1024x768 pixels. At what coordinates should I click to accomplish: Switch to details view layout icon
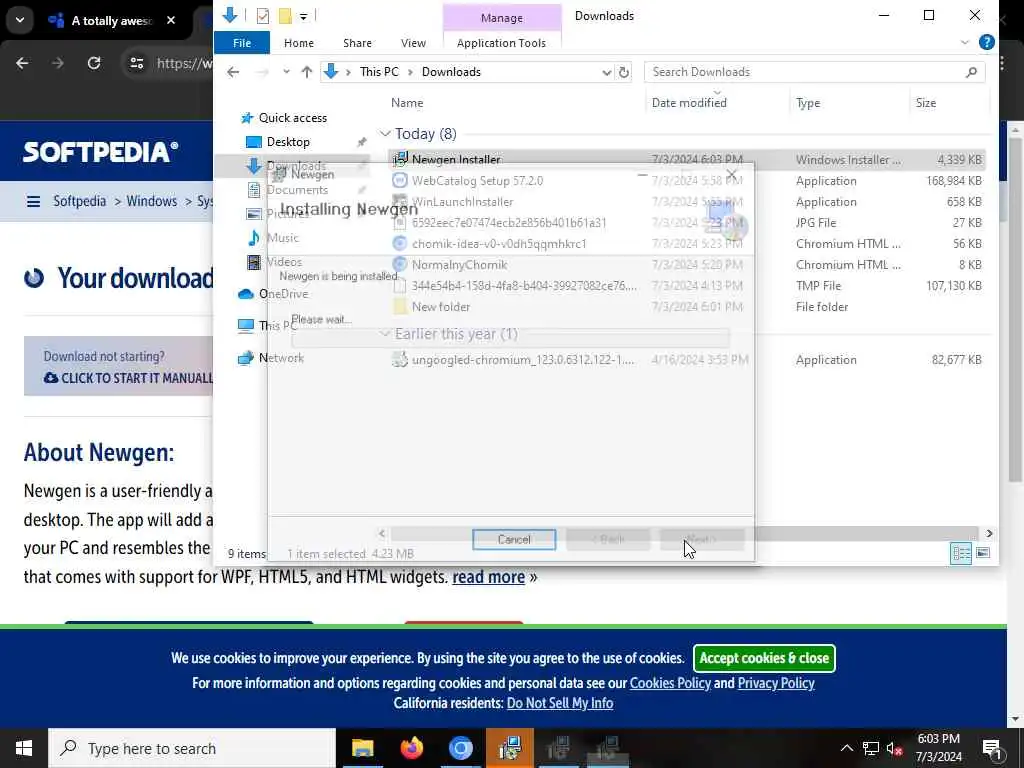click(961, 554)
